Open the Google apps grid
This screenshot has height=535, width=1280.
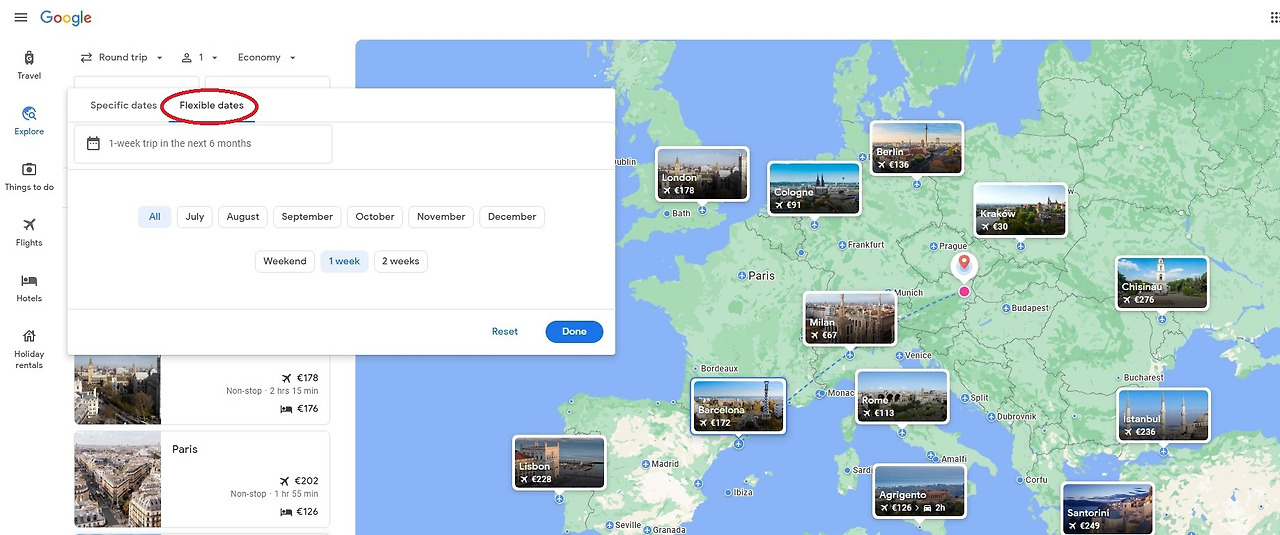(x=1273, y=18)
